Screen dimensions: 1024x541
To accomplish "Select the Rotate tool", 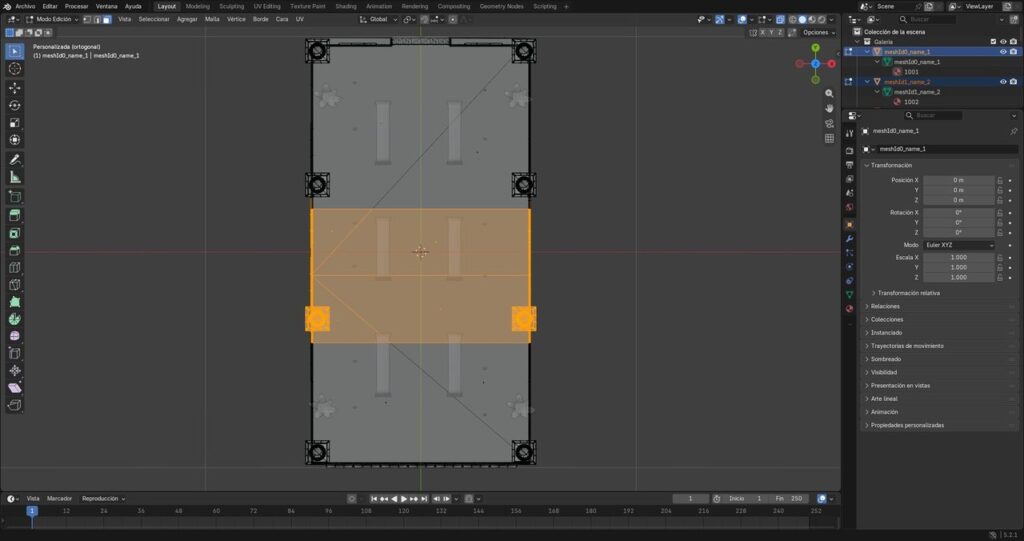I will click(15, 105).
